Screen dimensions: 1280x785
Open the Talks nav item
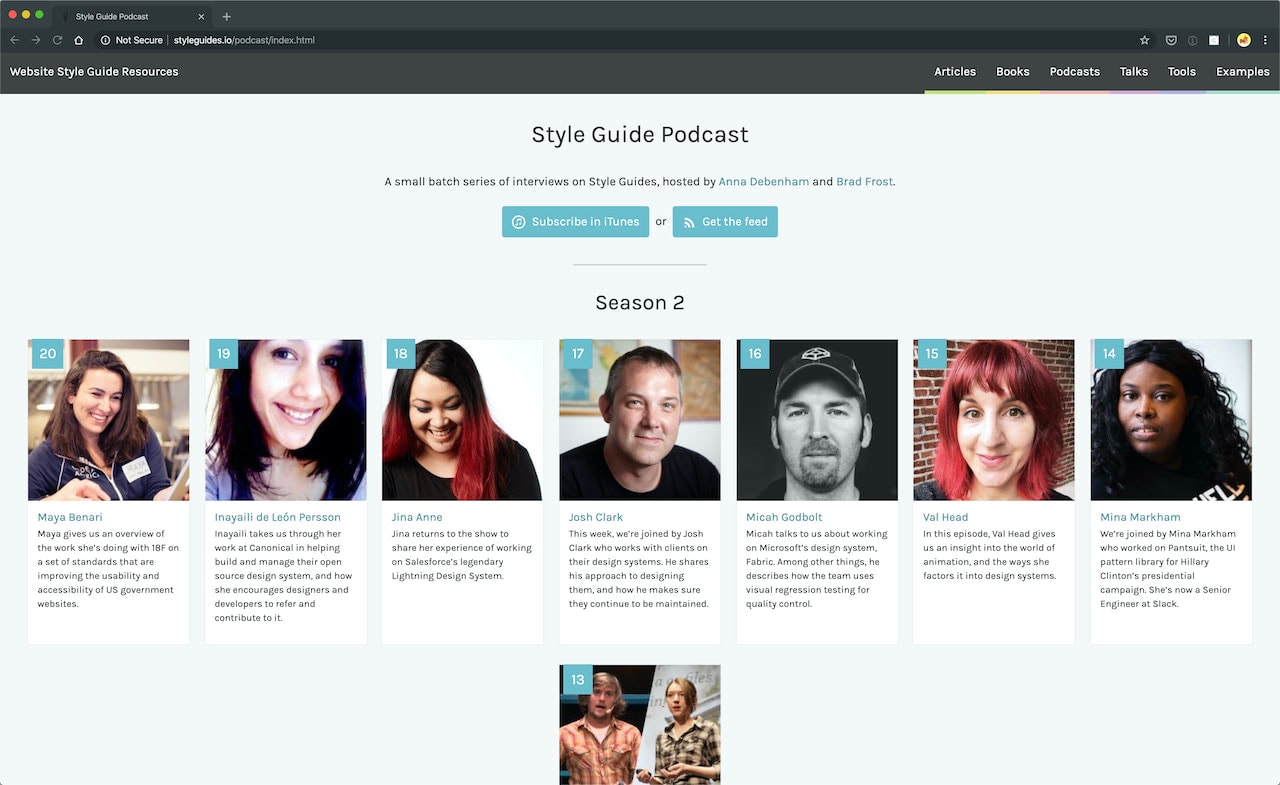point(1134,72)
